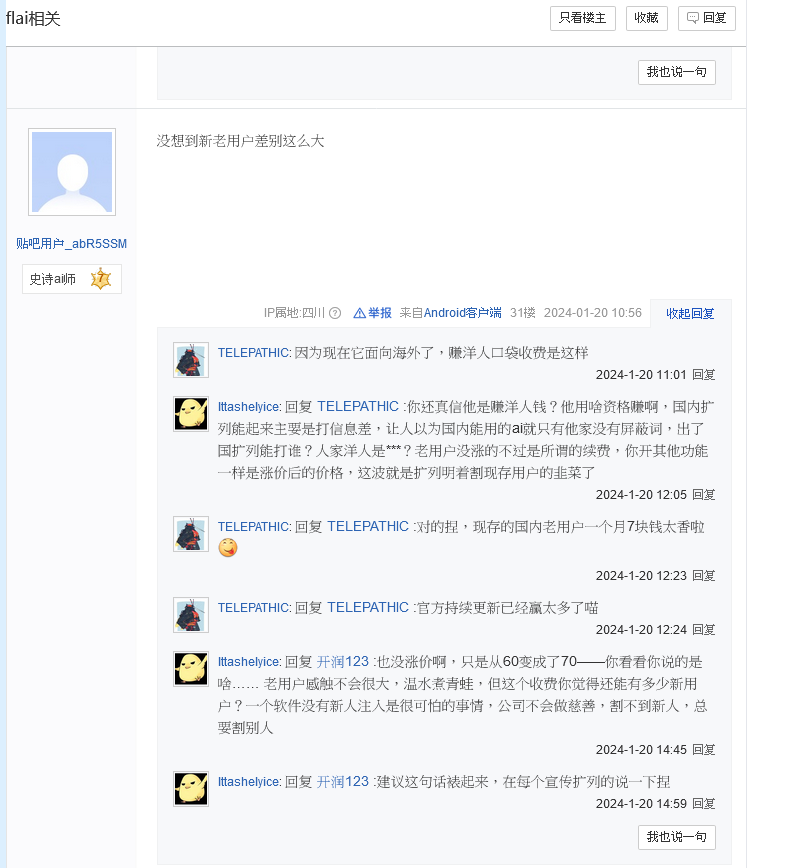Collapse replies with 收起回复
The width and height of the screenshot is (795, 868).
coord(690,314)
